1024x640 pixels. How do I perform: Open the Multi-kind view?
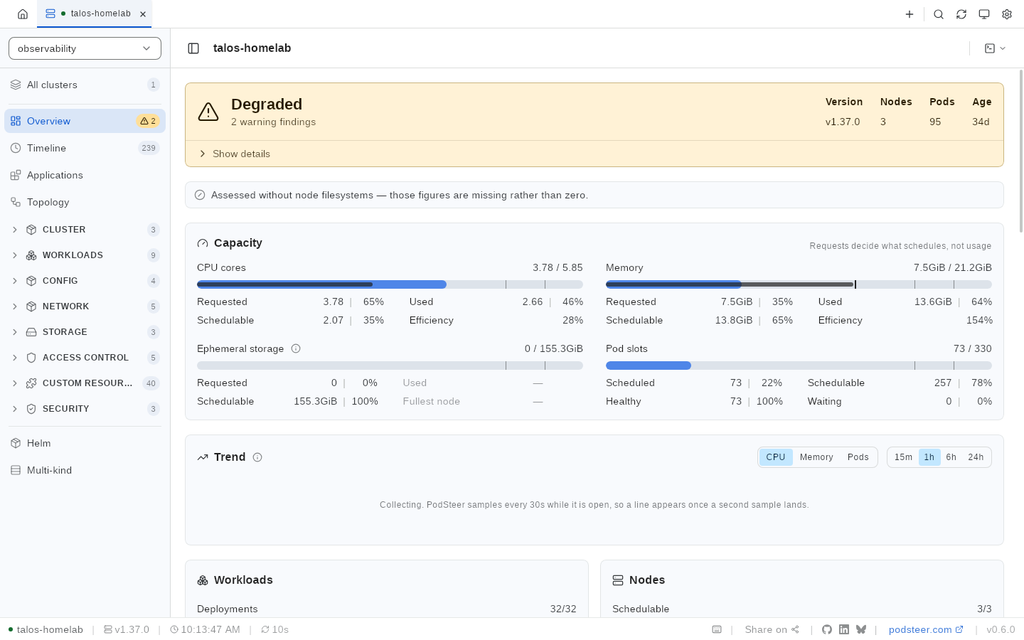[x=85, y=470]
